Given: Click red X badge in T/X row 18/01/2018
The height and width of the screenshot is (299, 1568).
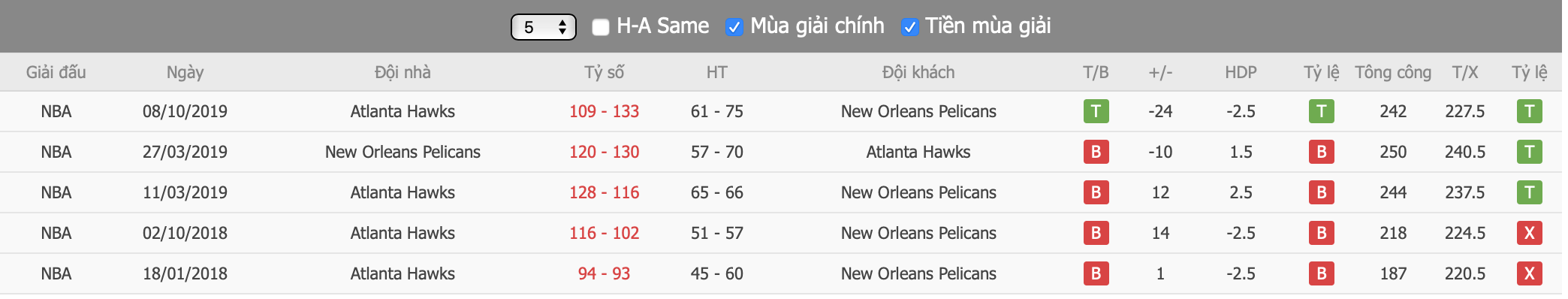Looking at the screenshot, I should tap(1529, 273).
